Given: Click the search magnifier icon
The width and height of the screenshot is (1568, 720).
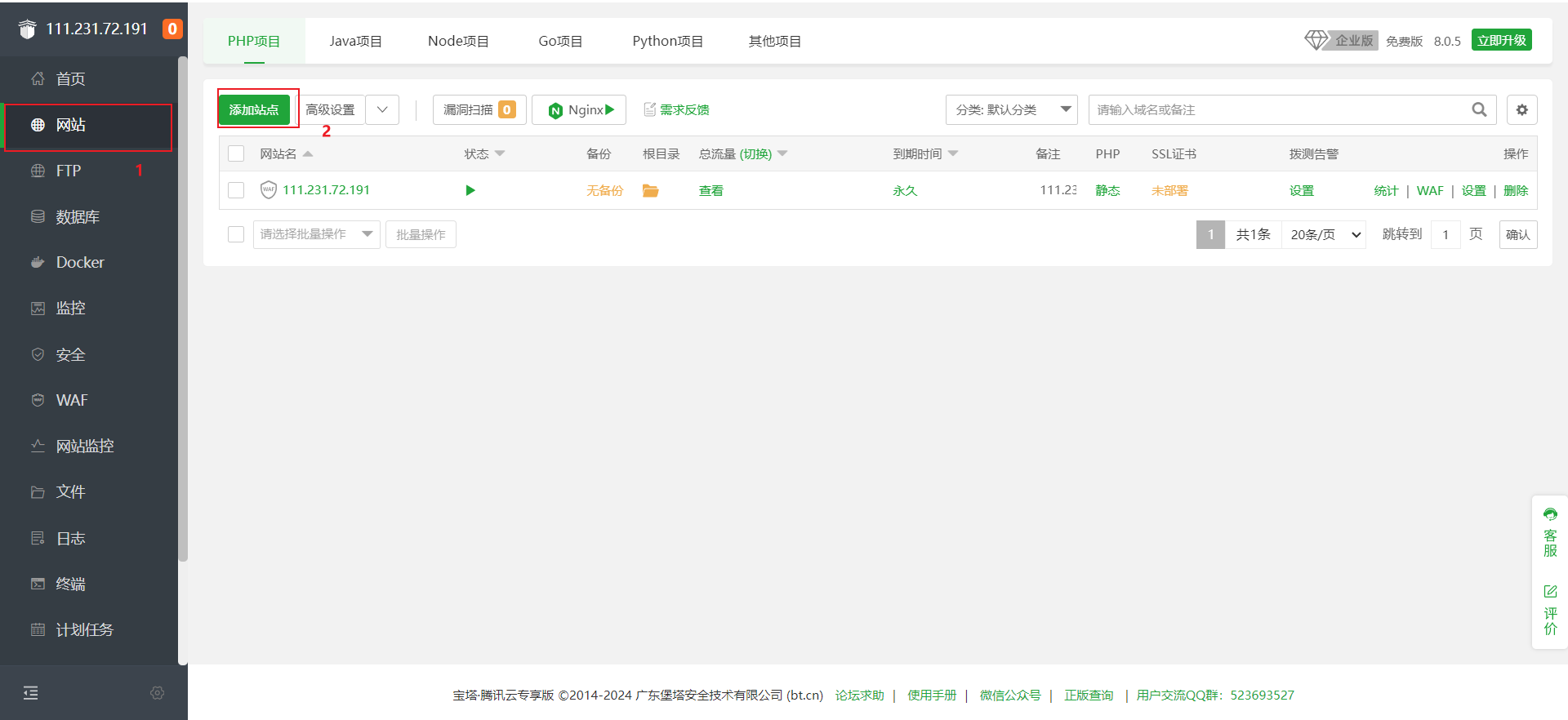Looking at the screenshot, I should tap(1479, 109).
